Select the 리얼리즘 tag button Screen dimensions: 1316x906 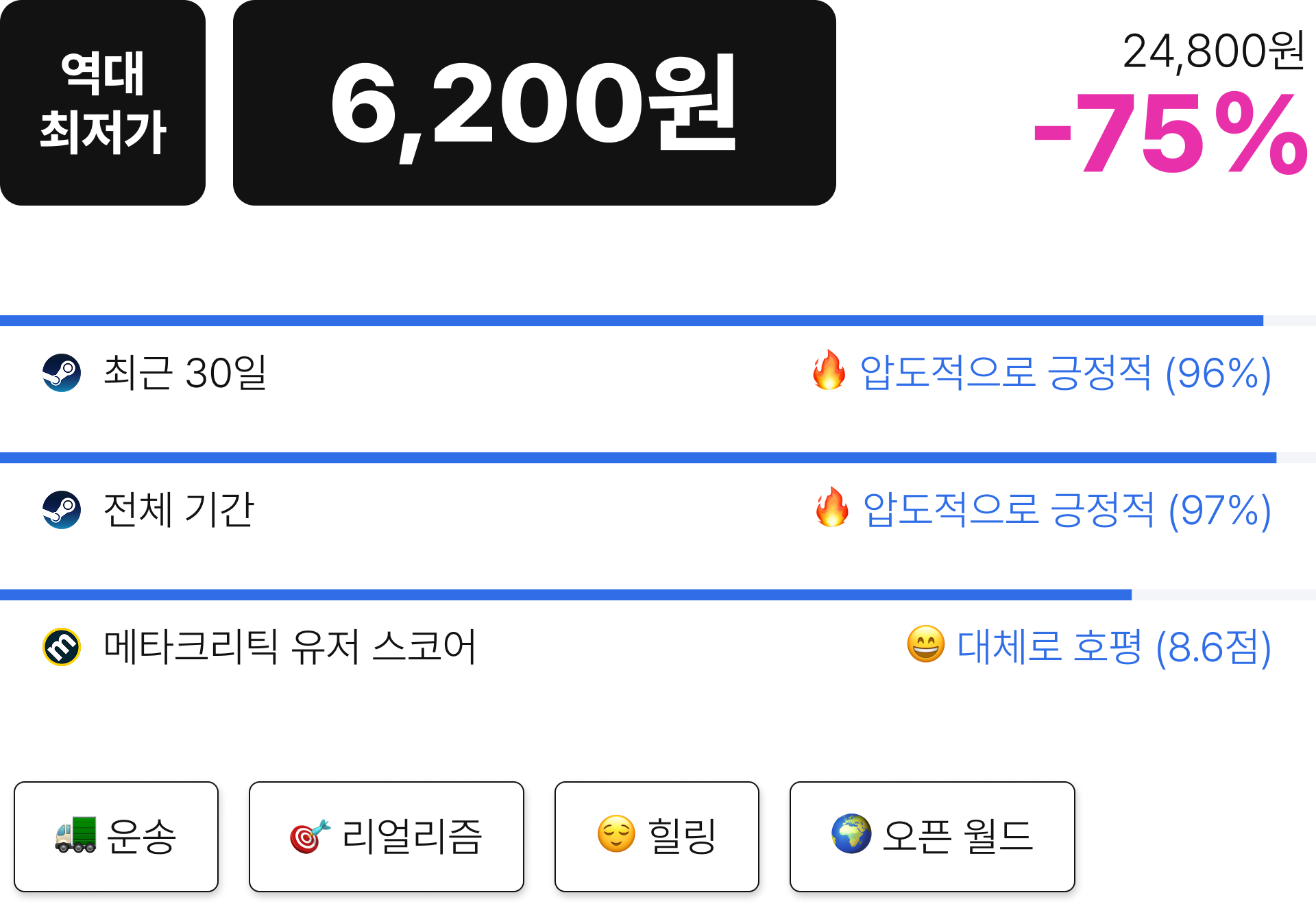[x=387, y=836]
